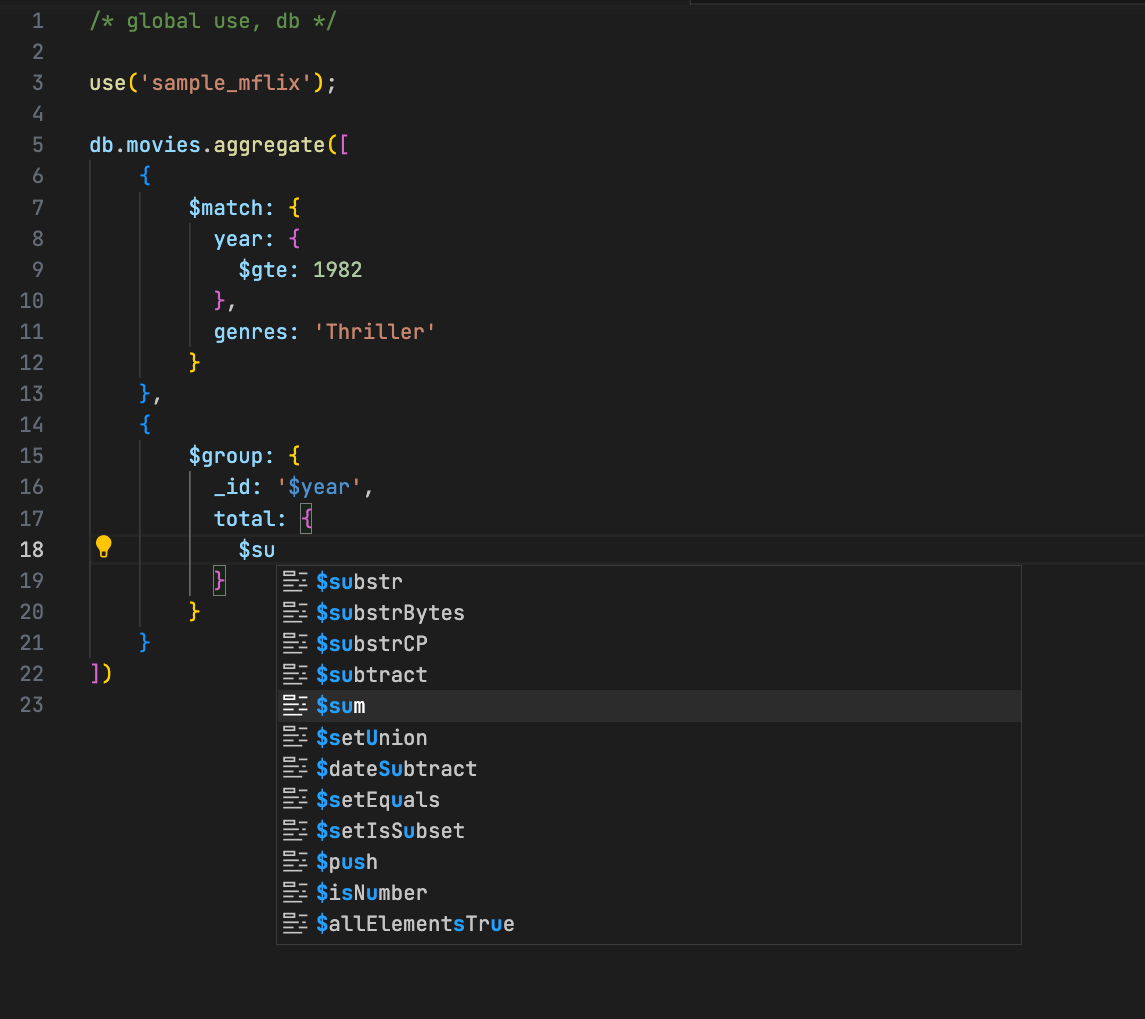Select the $sum autocomplete suggestion
Image resolution: width=1145 pixels, height=1019 pixels.
[x=648, y=706]
